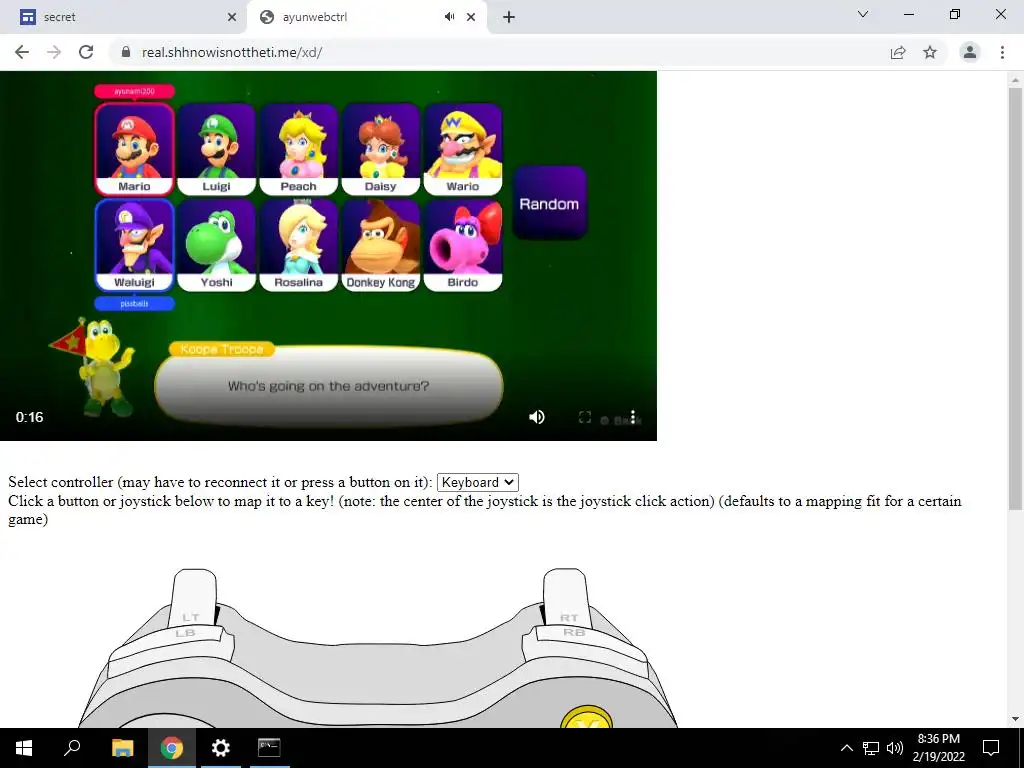Go forward with the browser arrow
The width and height of the screenshot is (1024, 768).
(54, 52)
